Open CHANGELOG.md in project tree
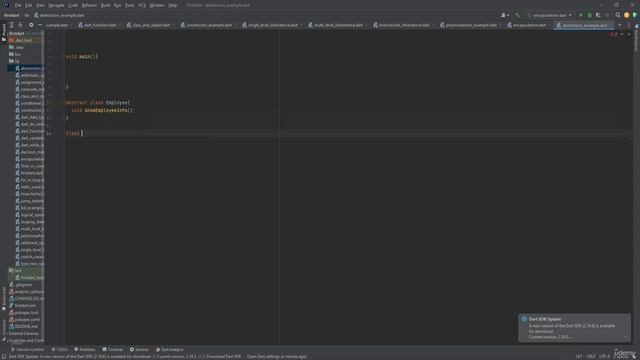Viewport: 640px width, 360px height. click(26, 298)
